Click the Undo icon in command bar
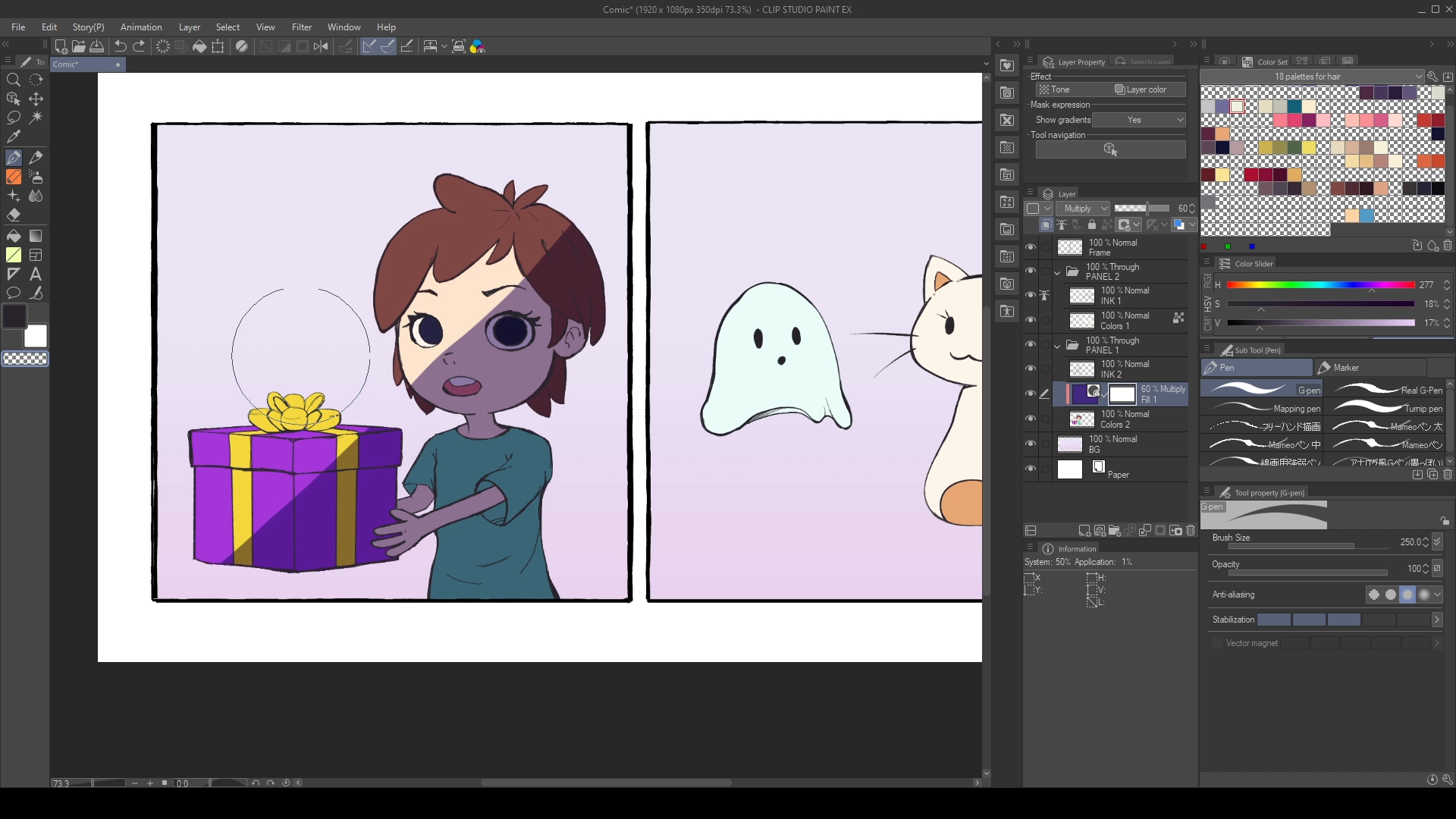The image size is (1456, 819). tap(120, 47)
